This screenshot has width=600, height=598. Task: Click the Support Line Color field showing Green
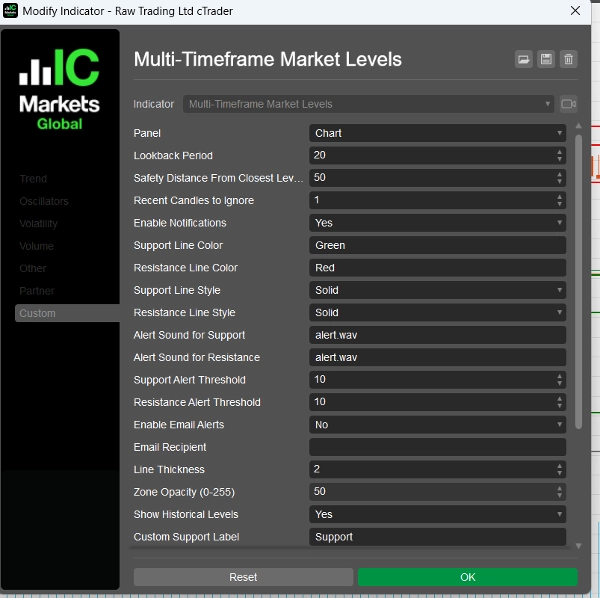[x=437, y=245]
